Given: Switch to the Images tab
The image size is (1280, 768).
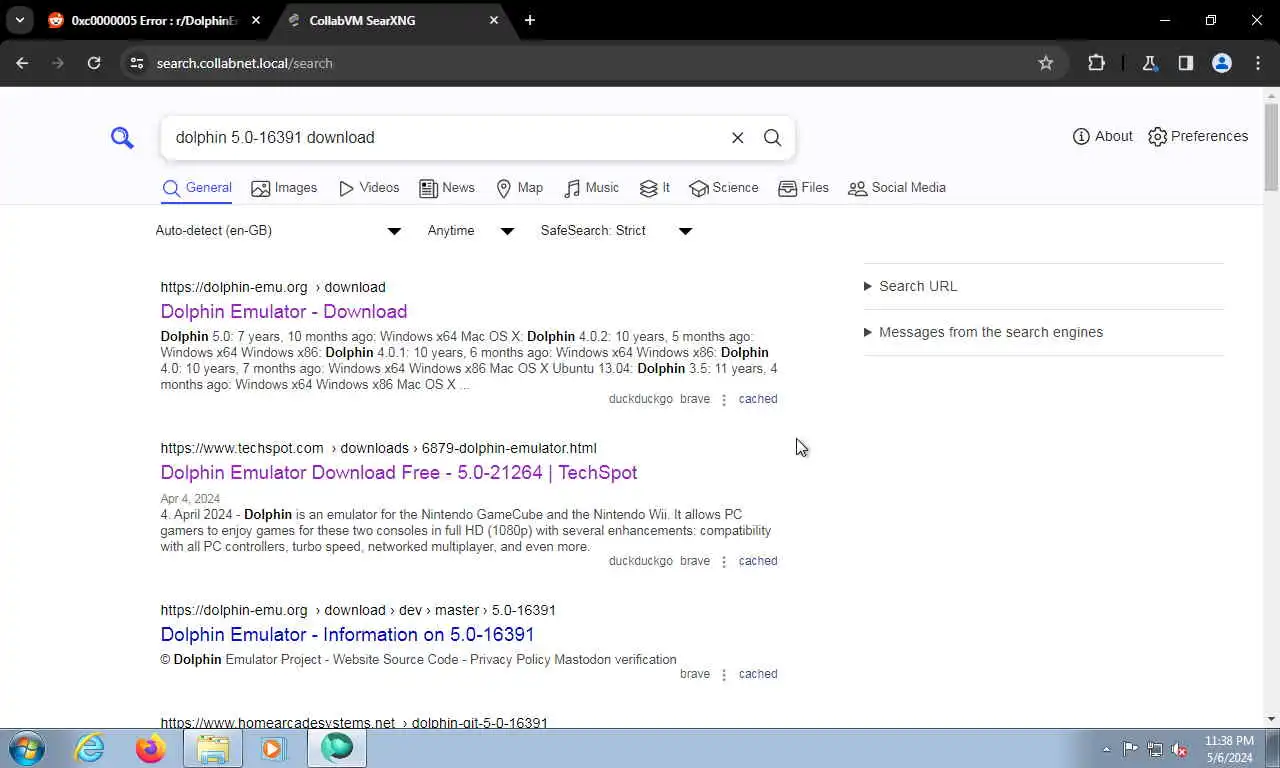Looking at the screenshot, I should coord(284,188).
